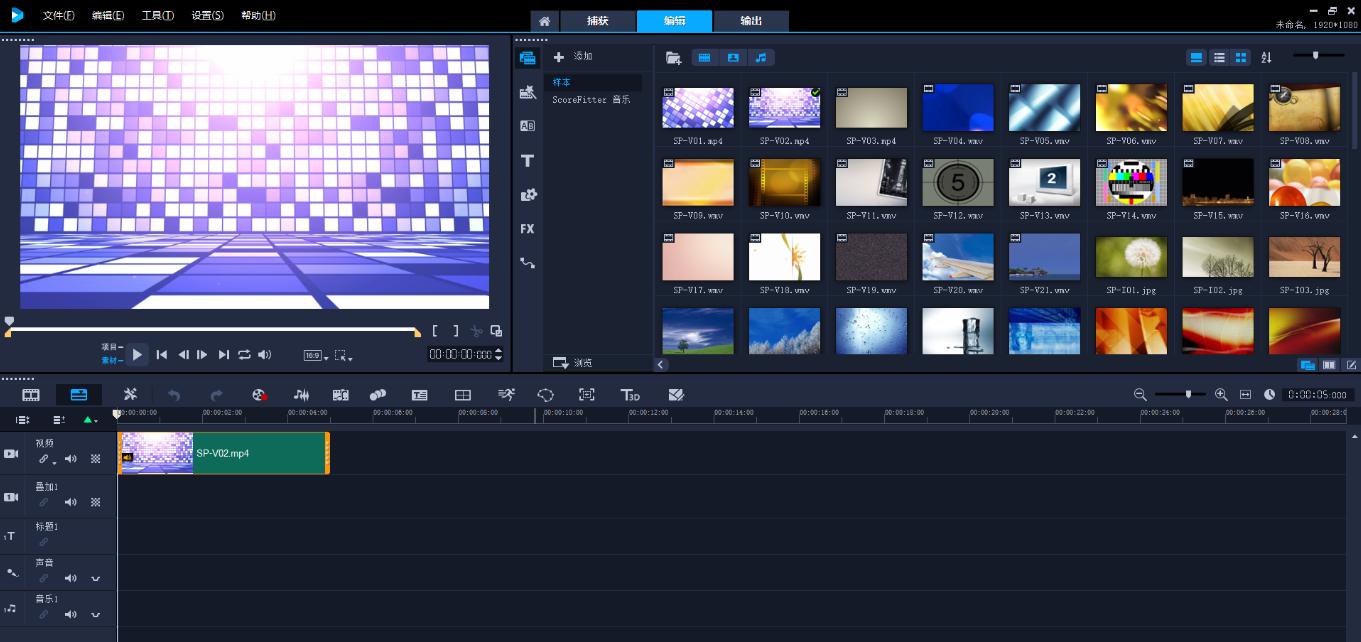This screenshot has height=642, width=1361.
Task: Open the 3D title editor tool
Action: pyautogui.click(x=629, y=395)
